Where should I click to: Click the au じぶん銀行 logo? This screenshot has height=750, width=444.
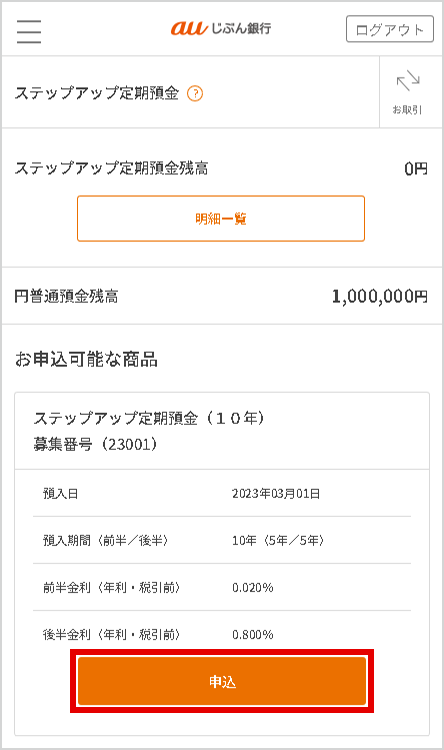221,28
